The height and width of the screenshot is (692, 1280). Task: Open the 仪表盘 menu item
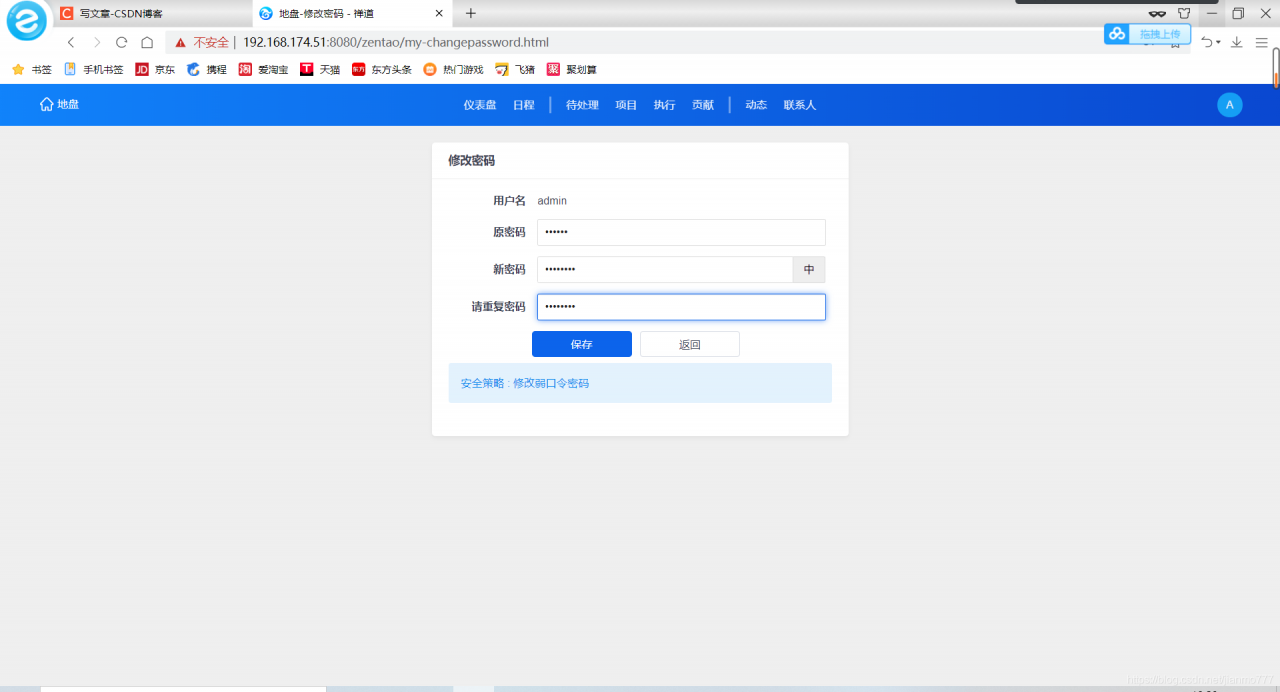(480, 105)
